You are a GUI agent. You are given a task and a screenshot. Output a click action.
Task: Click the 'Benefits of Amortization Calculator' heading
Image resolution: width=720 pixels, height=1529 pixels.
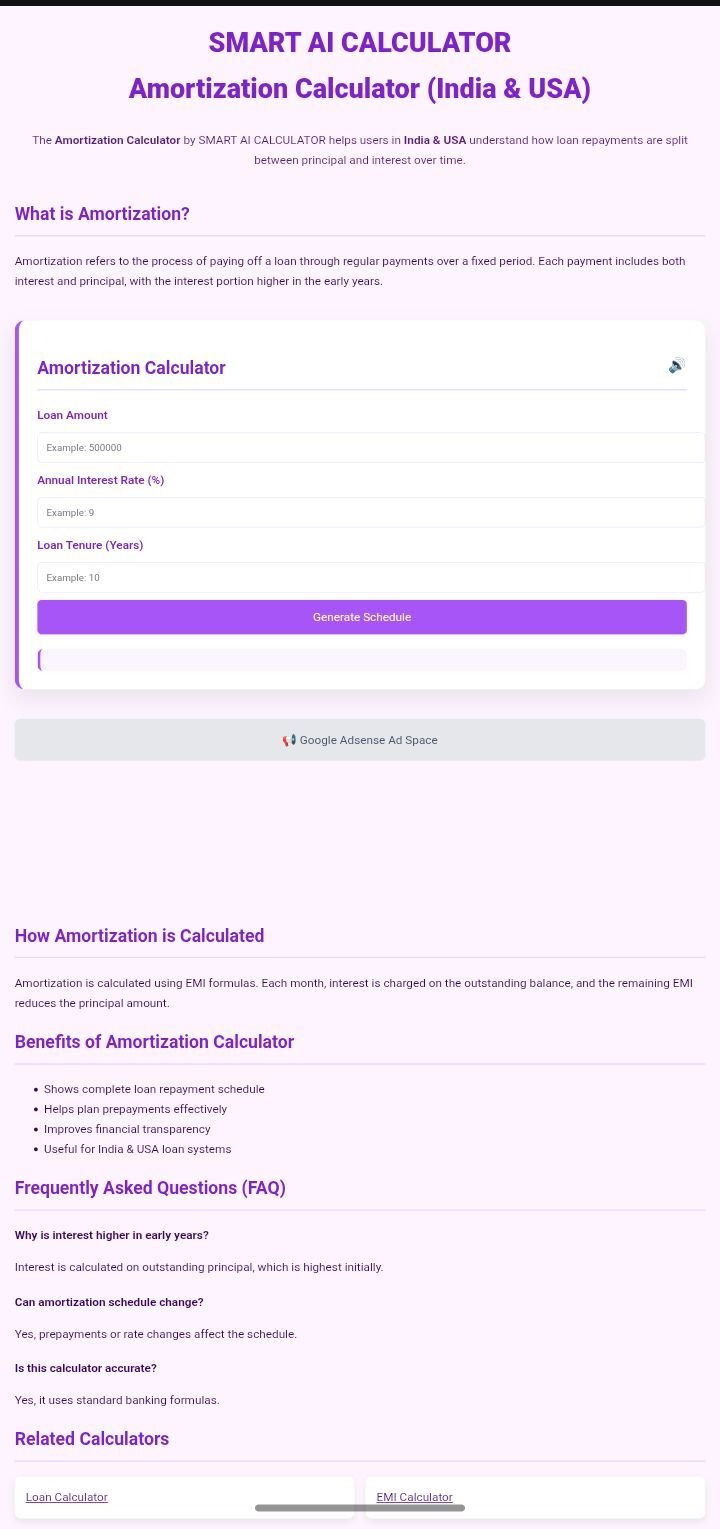coord(154,1042)
